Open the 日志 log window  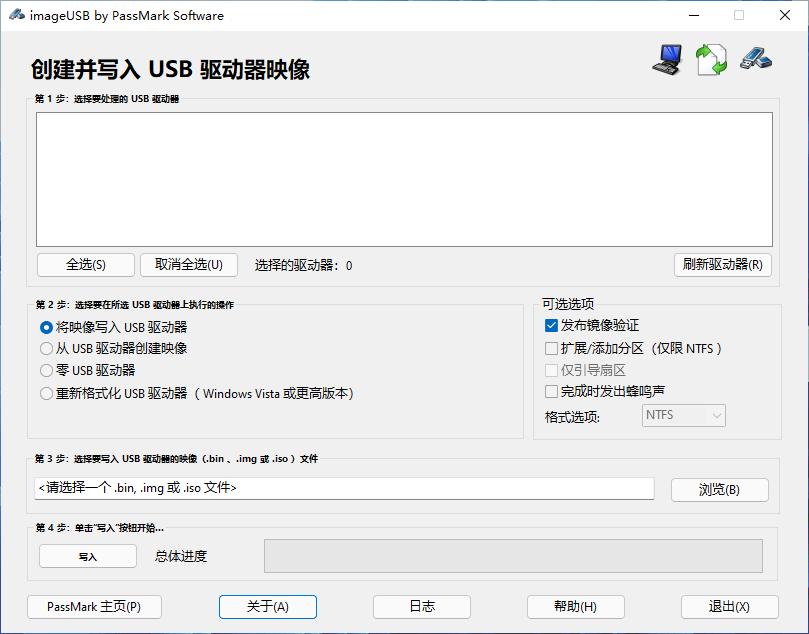[x=421, y=606]
